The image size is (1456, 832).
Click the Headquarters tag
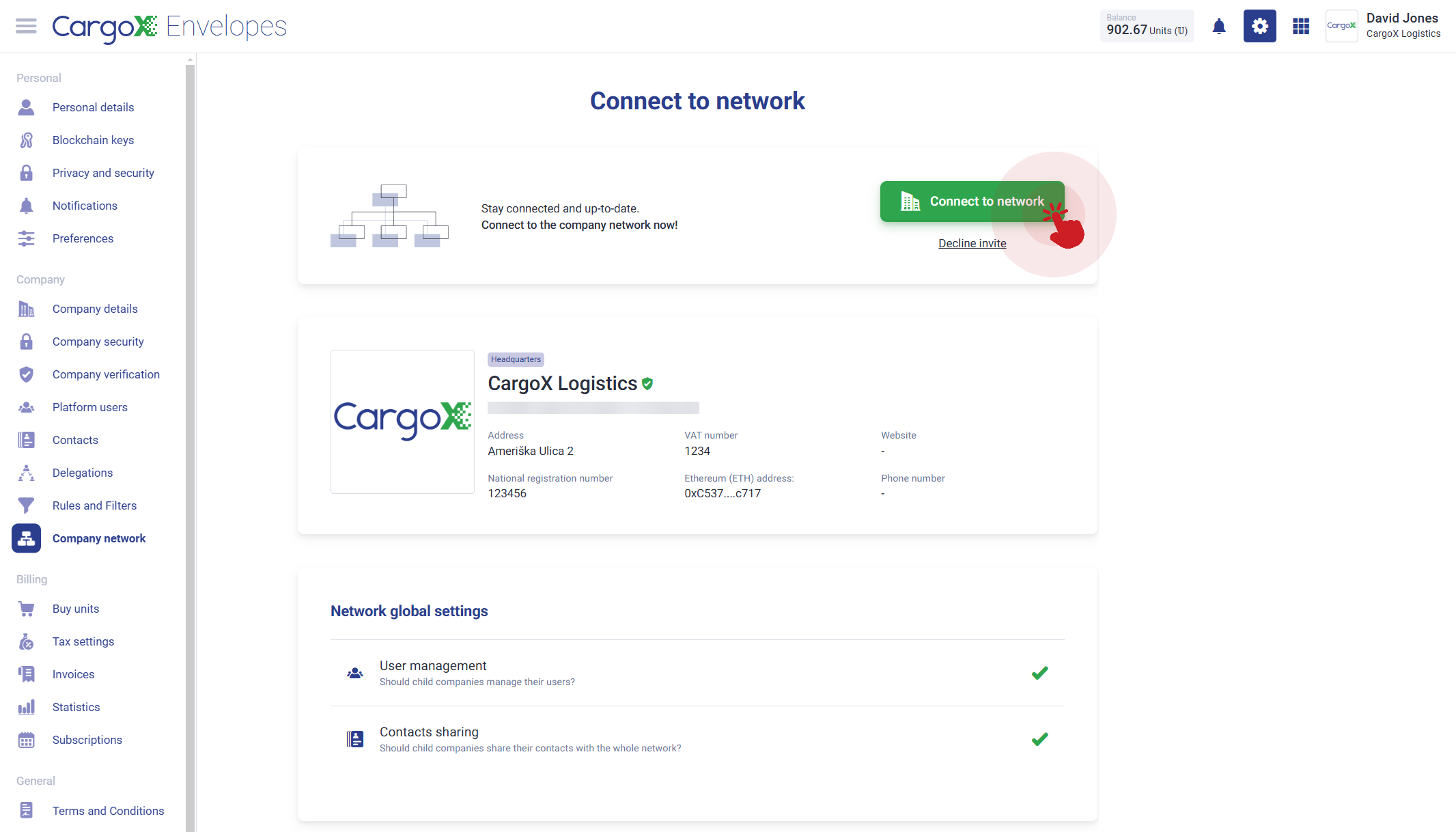[x=516, y=359]
